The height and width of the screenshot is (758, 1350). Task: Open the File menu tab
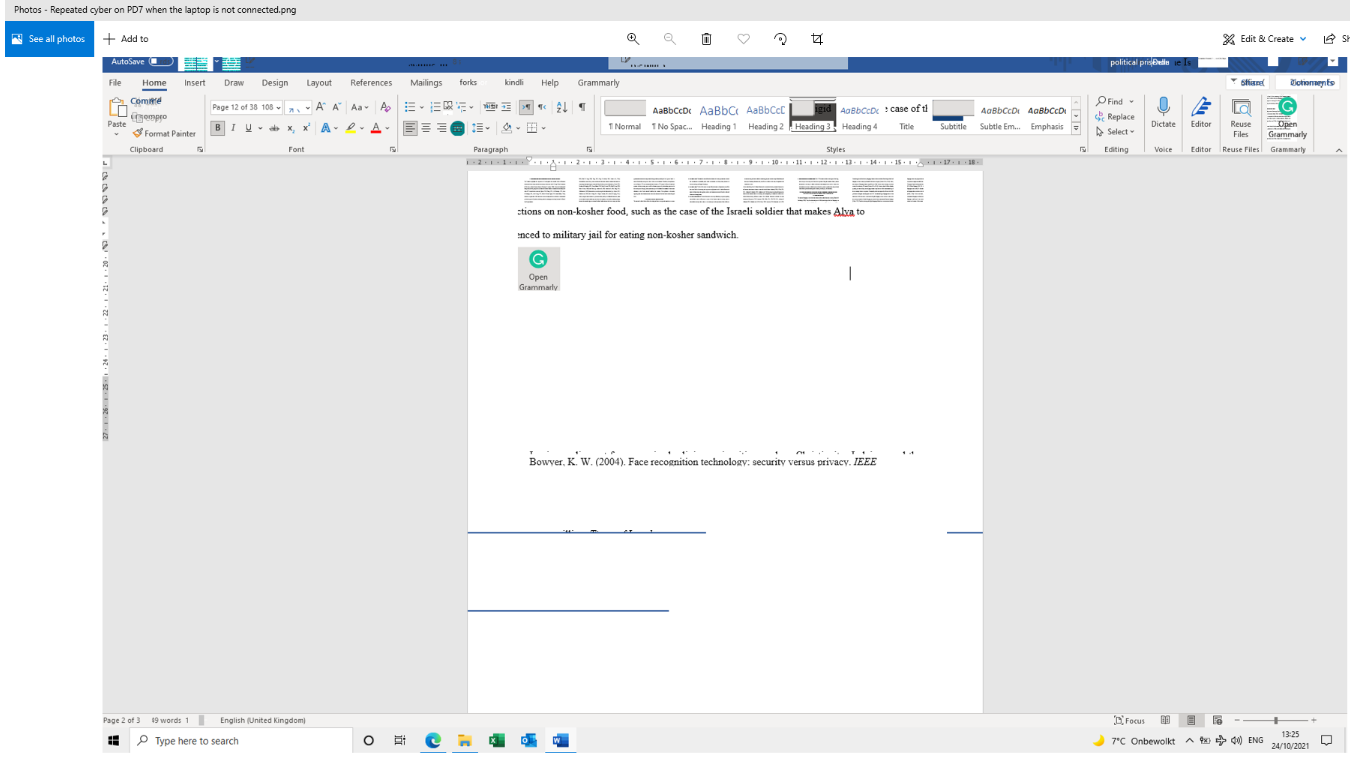point(115,83)
